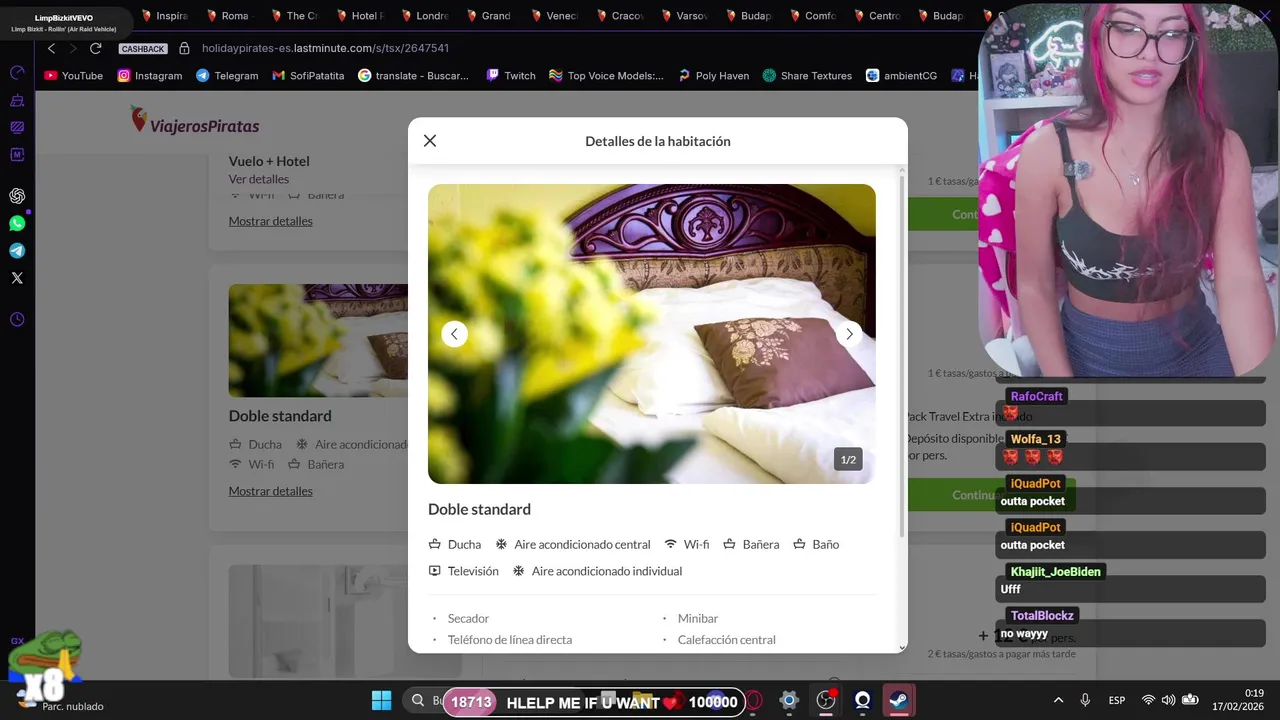Go forward in browser history

tap(72, 48)
